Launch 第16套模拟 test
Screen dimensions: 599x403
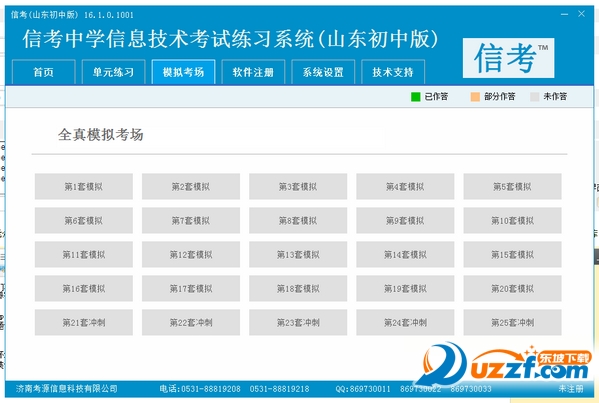(84, 288)
